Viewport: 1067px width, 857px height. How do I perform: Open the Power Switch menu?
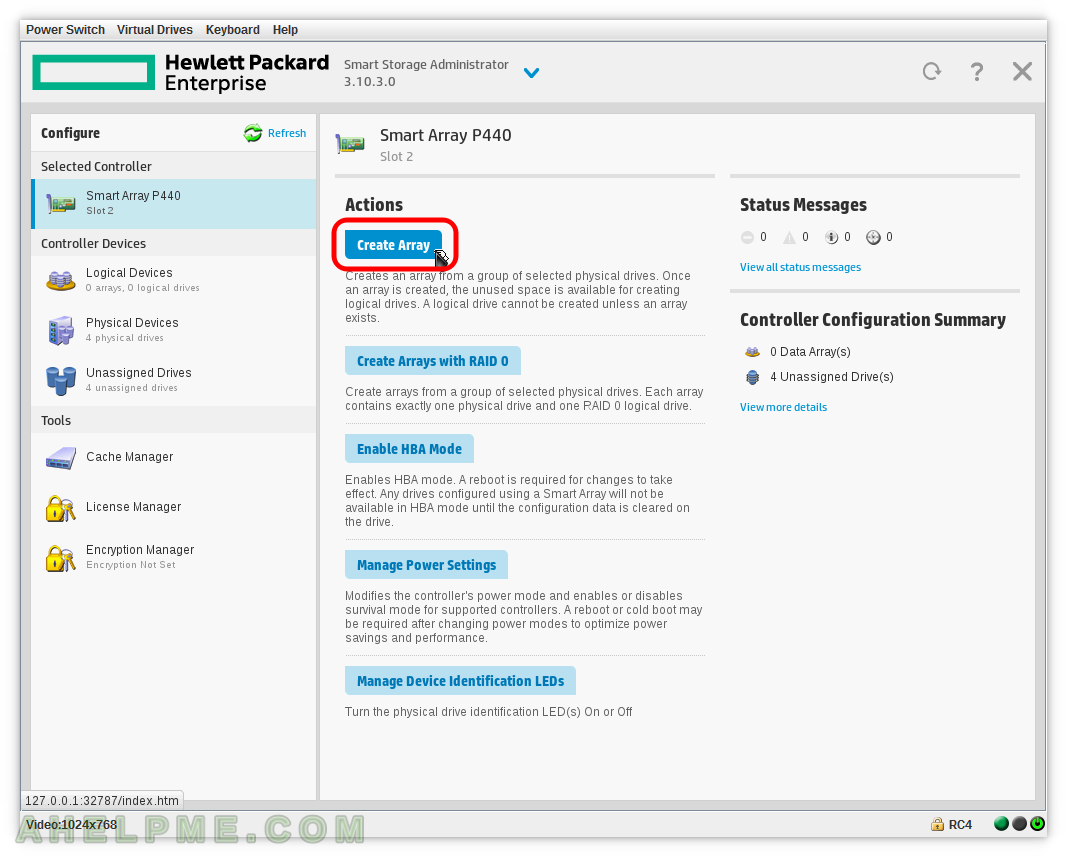coord(65,30)
